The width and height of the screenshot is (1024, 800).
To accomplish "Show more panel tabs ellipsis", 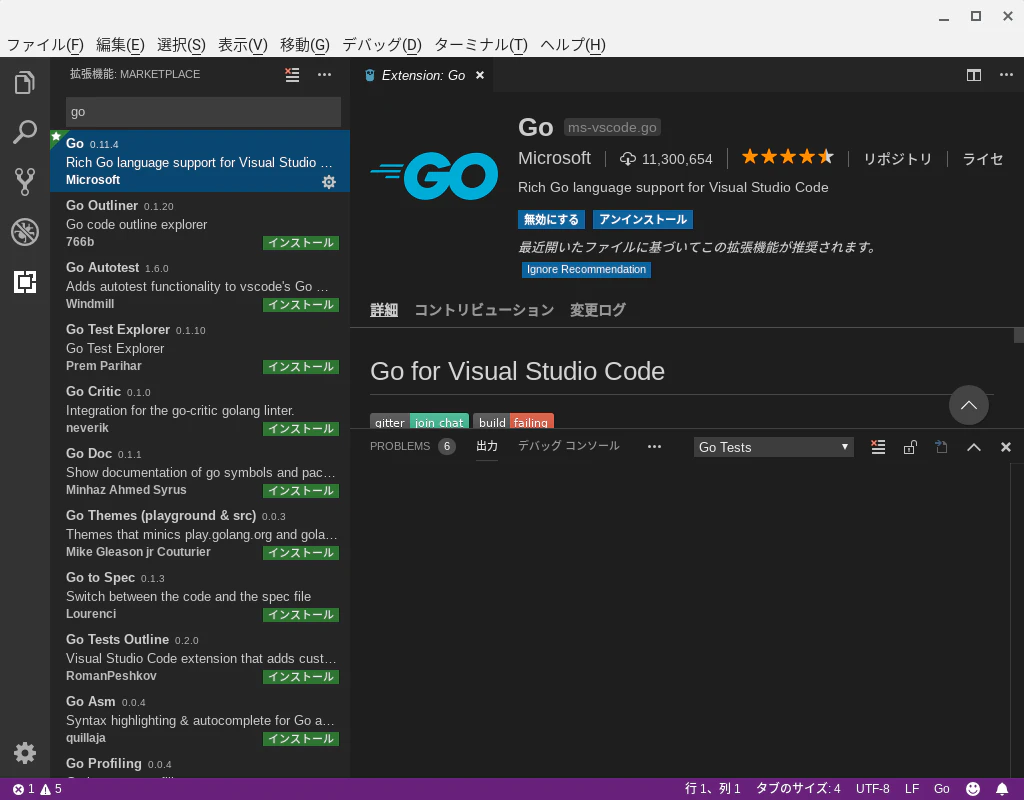I will click(654, 447).
